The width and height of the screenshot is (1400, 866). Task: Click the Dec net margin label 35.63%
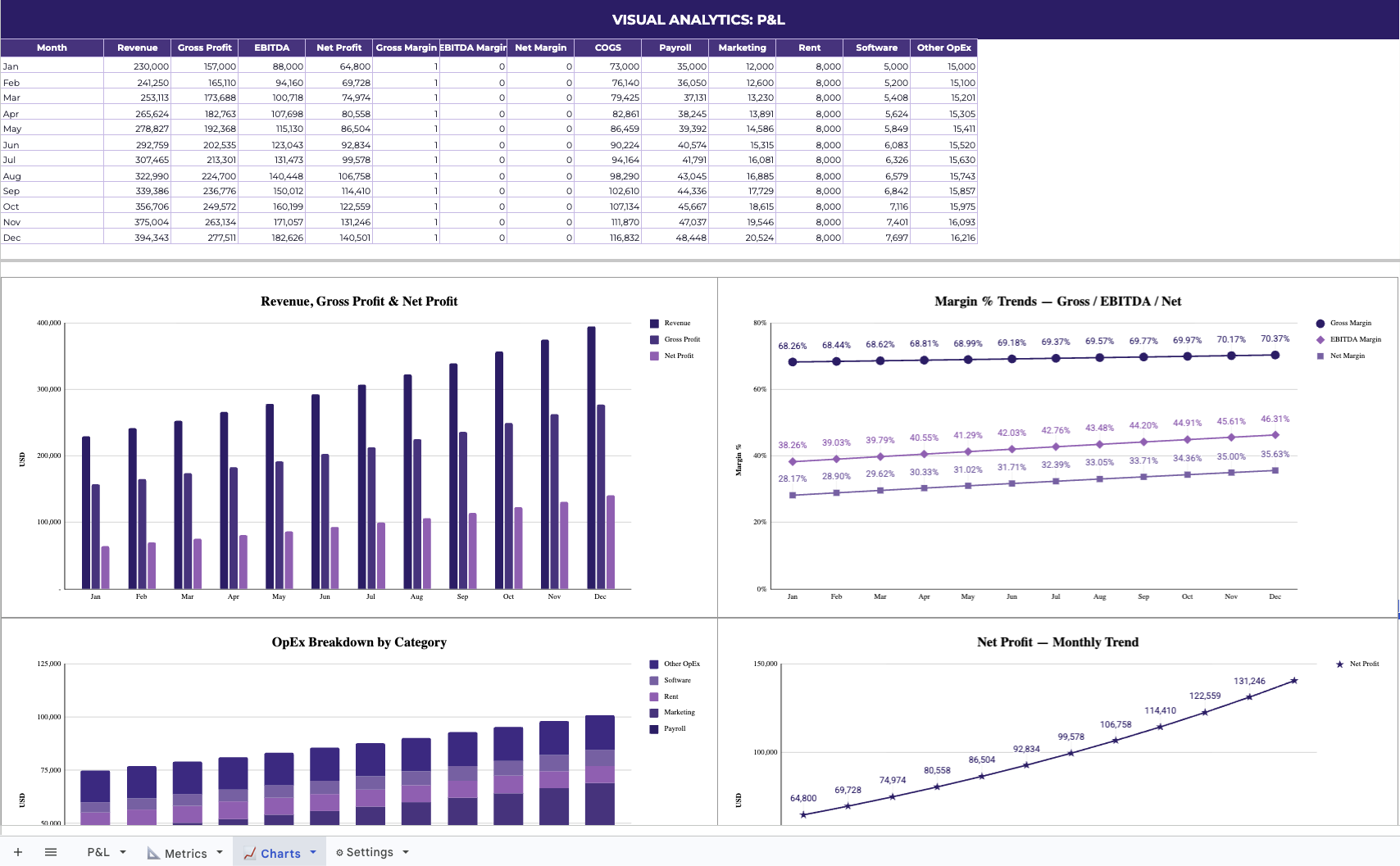coord(1275,455)
